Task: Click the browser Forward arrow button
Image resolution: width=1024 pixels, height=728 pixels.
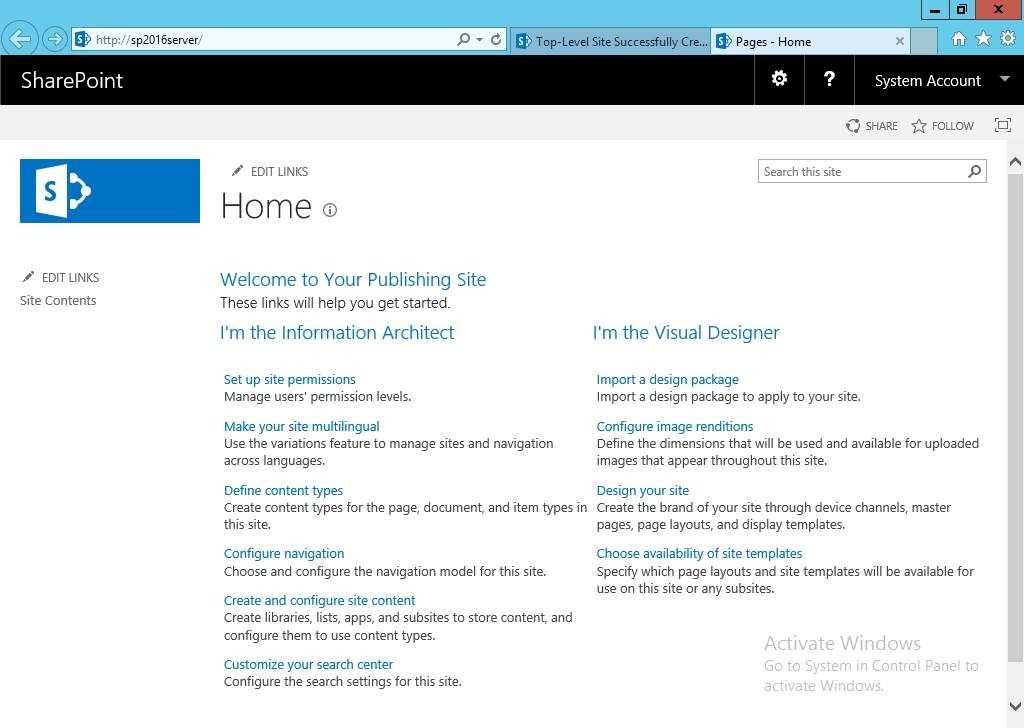Action: [x=55, y=39]
